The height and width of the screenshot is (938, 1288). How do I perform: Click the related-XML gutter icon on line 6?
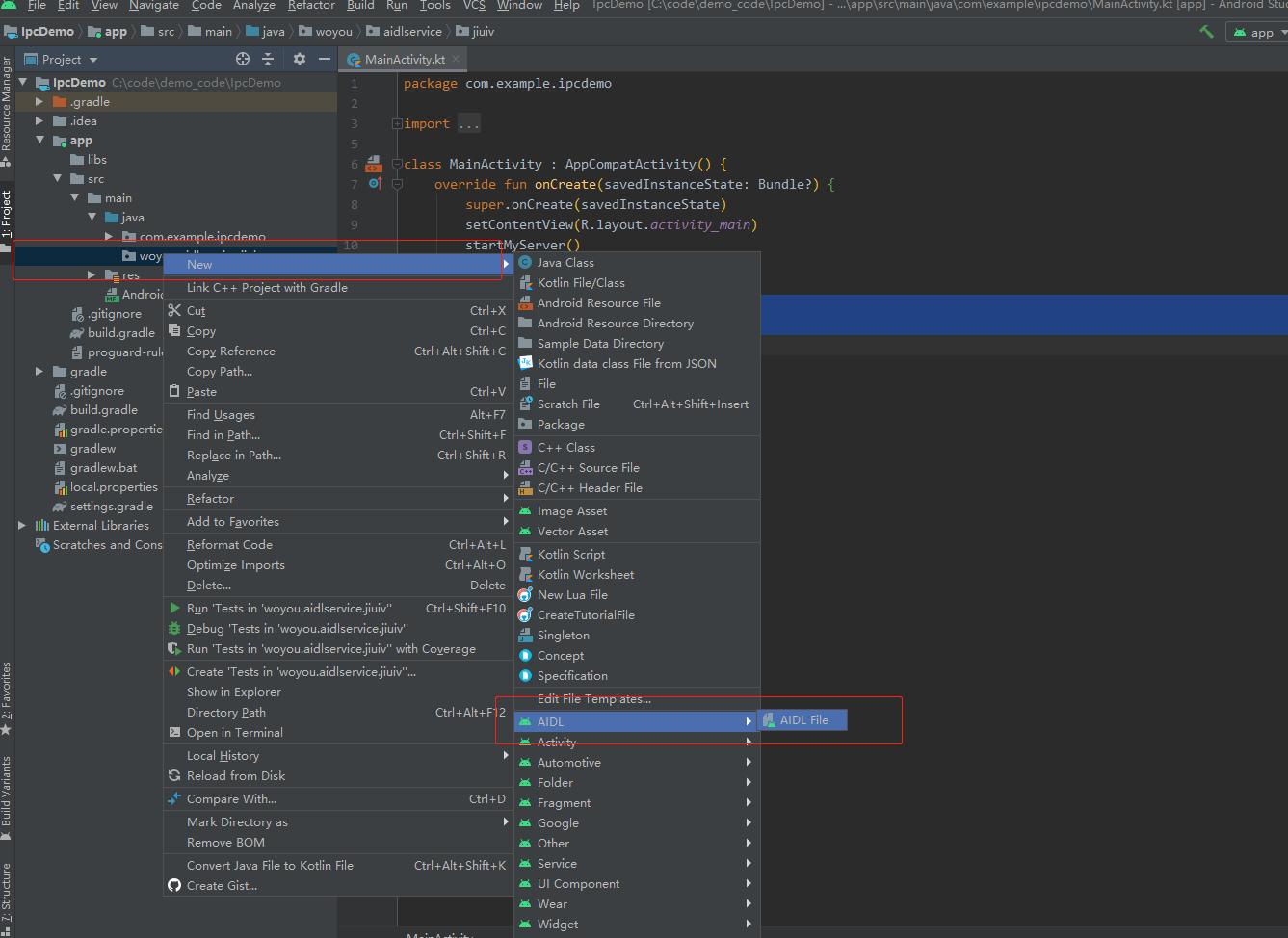coord(374,164)
